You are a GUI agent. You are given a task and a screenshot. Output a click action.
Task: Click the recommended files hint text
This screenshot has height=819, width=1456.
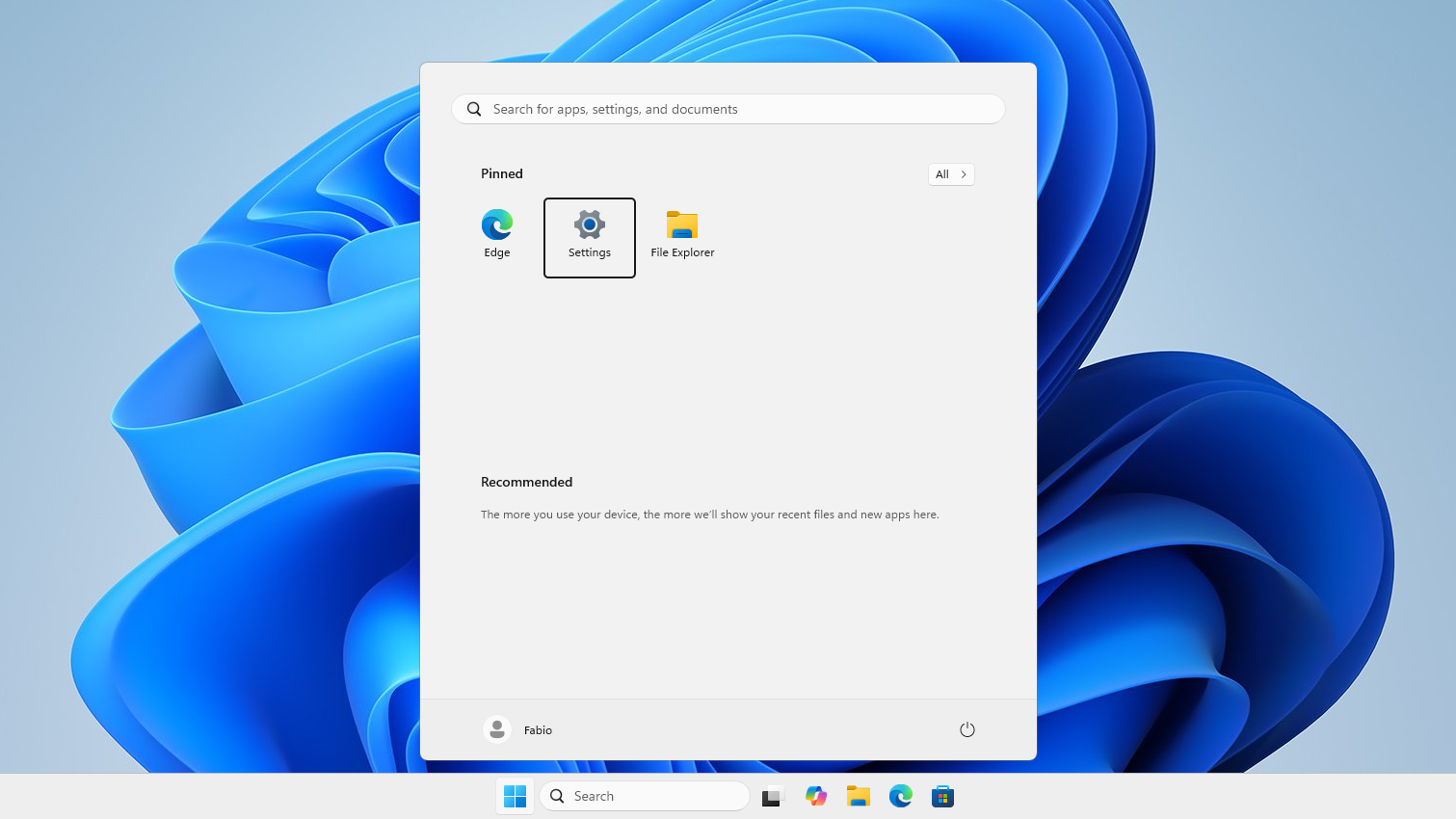[x=710, y=515]
